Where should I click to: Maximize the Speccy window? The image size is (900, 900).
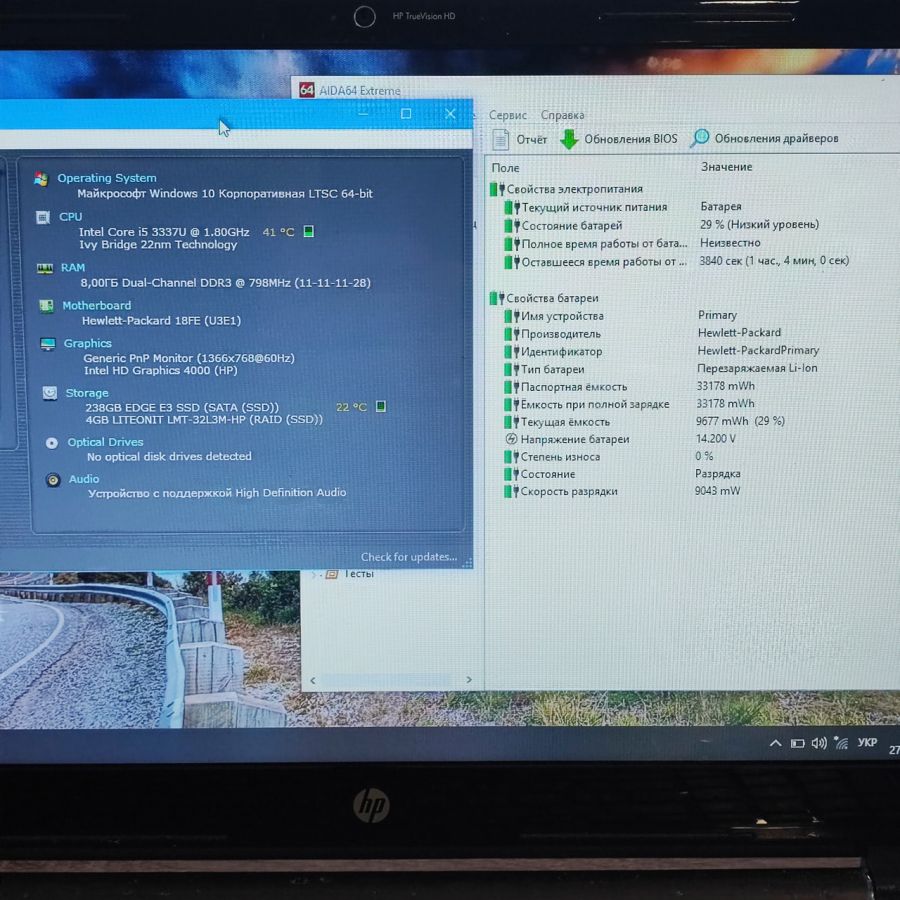406,114
